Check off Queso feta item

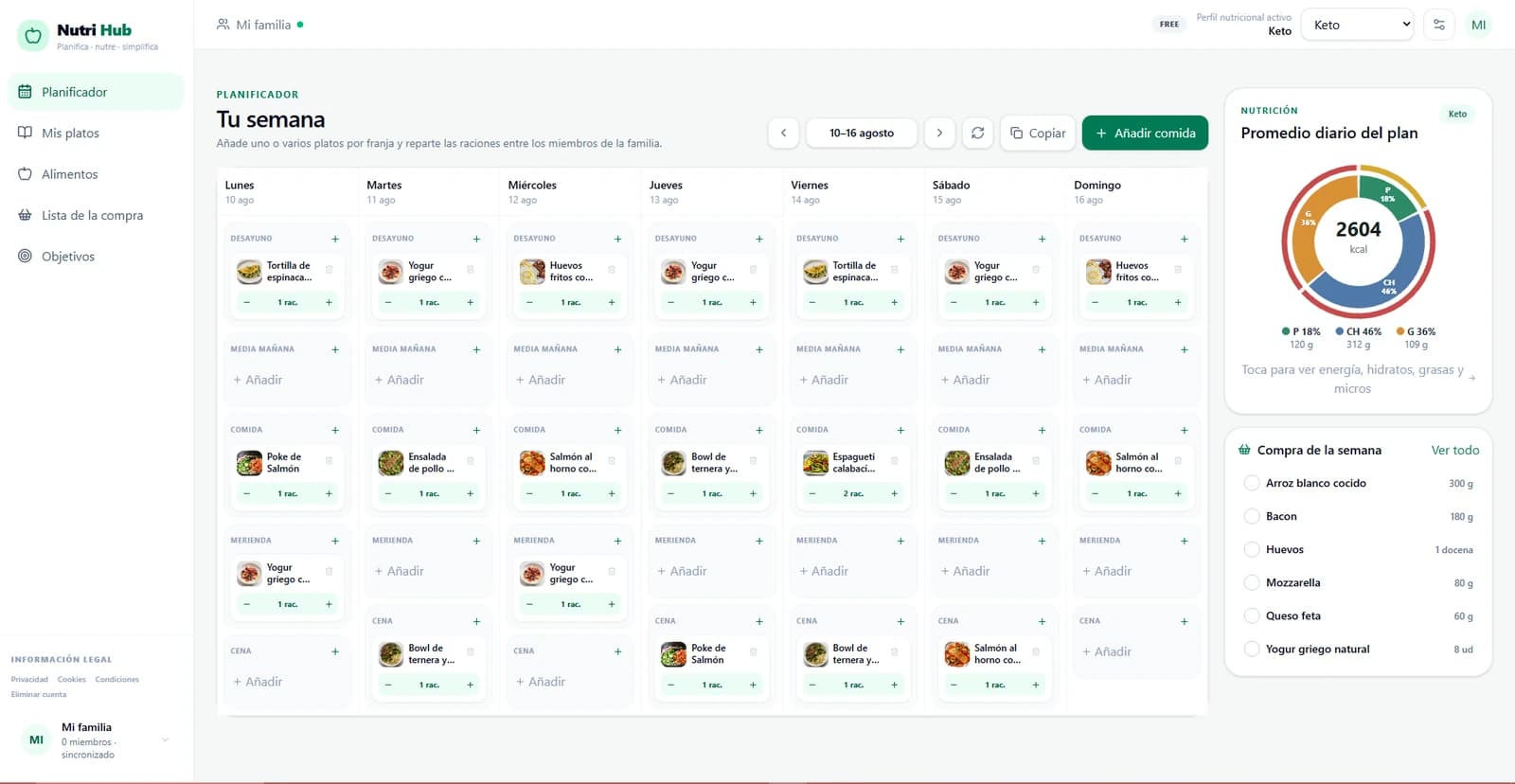1252,615
